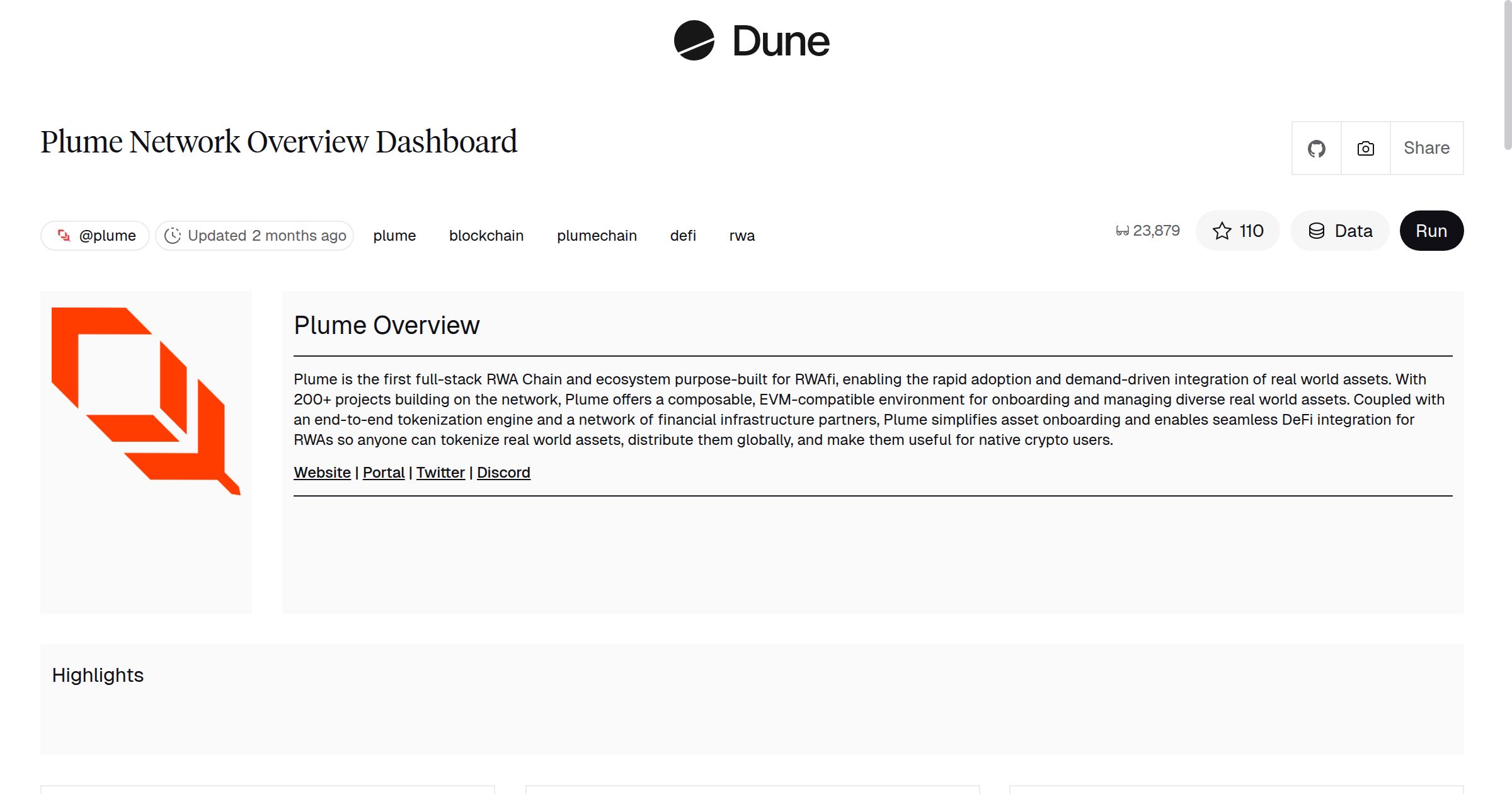Screen dimensions: 1512x794
Task: Run the dashboard
Action: coord(1431,231)
